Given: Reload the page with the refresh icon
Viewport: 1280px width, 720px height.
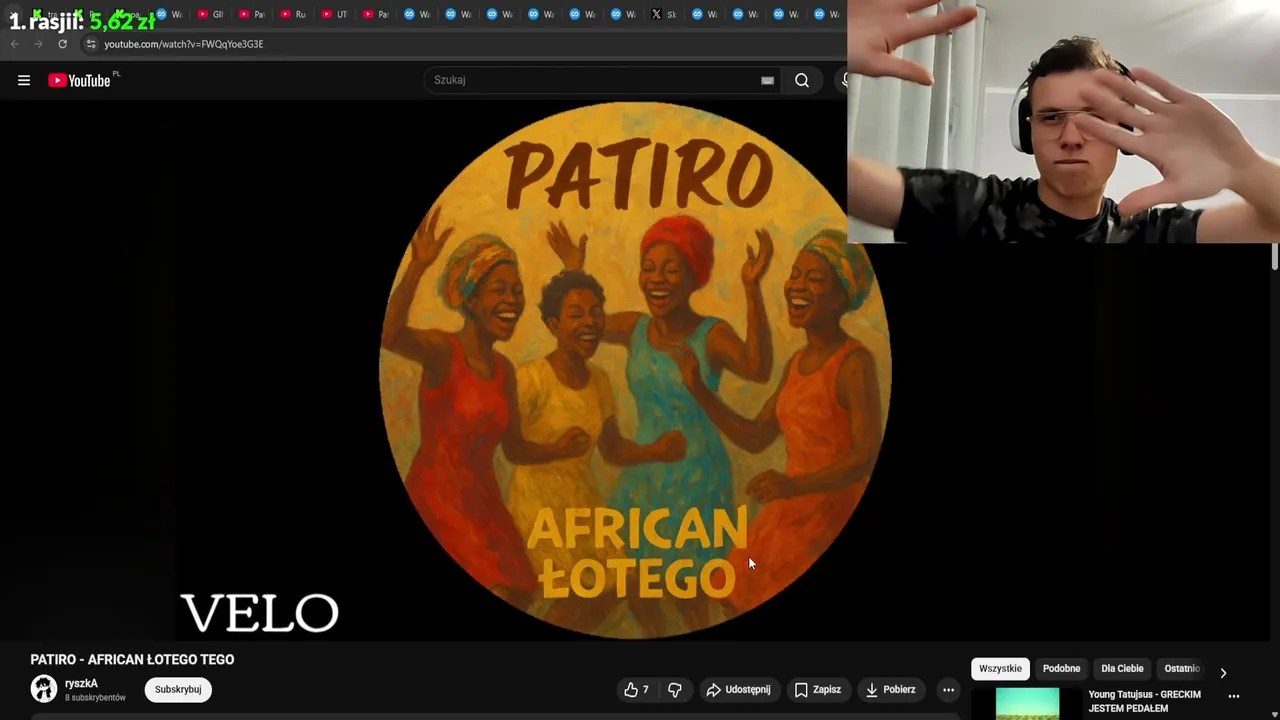Looking at the screenshot, I should [x=62, y=44].
